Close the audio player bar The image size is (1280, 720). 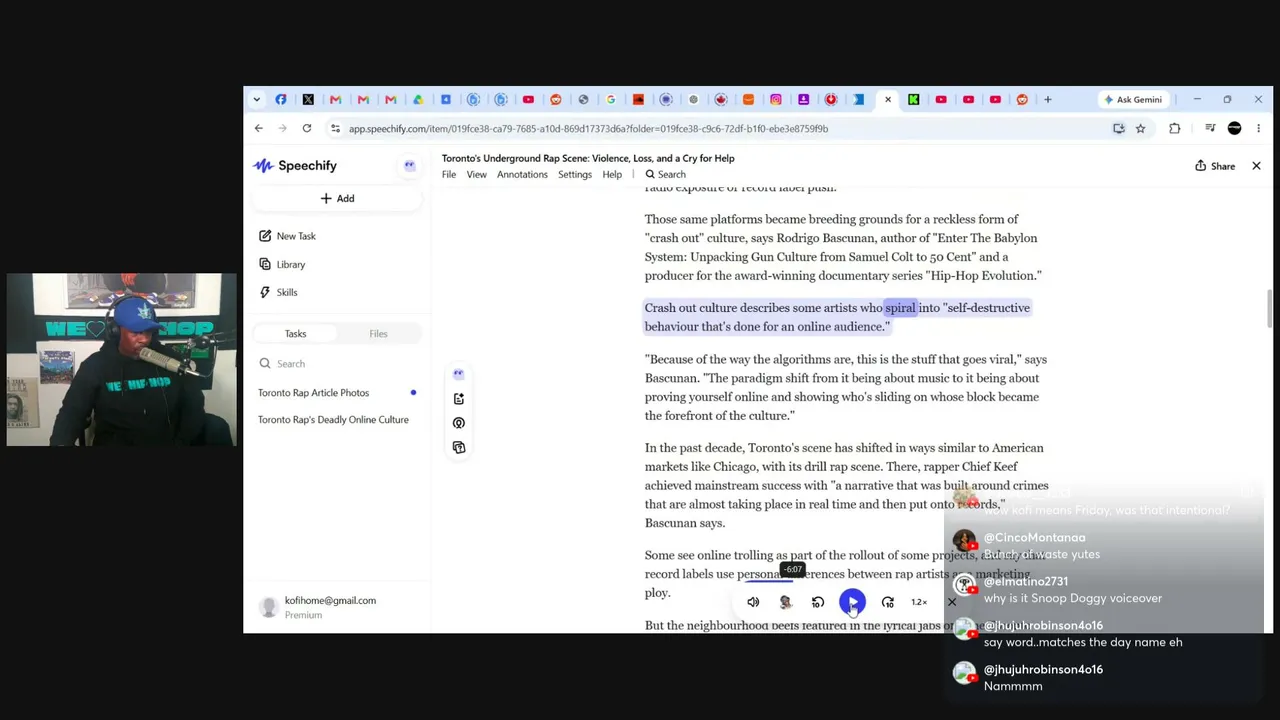coord(951,602)
